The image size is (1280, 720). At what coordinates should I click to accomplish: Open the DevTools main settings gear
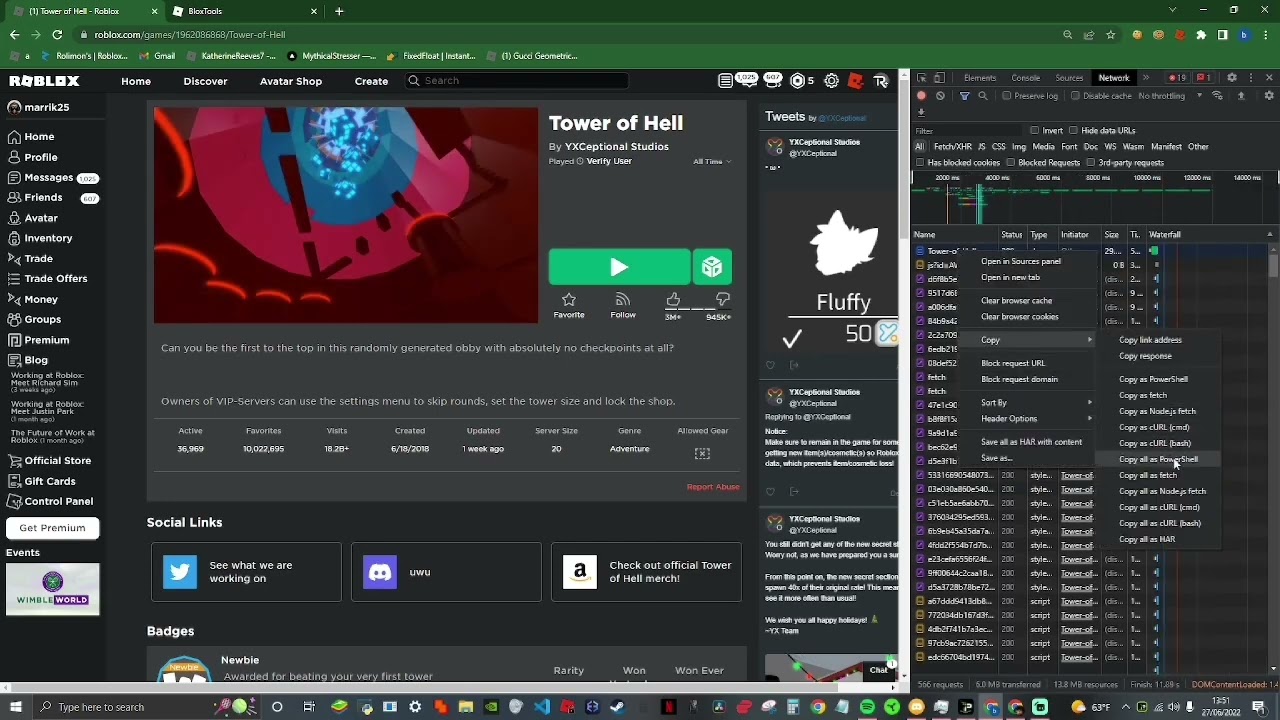pyautogui.click(x=1232, y=78)
